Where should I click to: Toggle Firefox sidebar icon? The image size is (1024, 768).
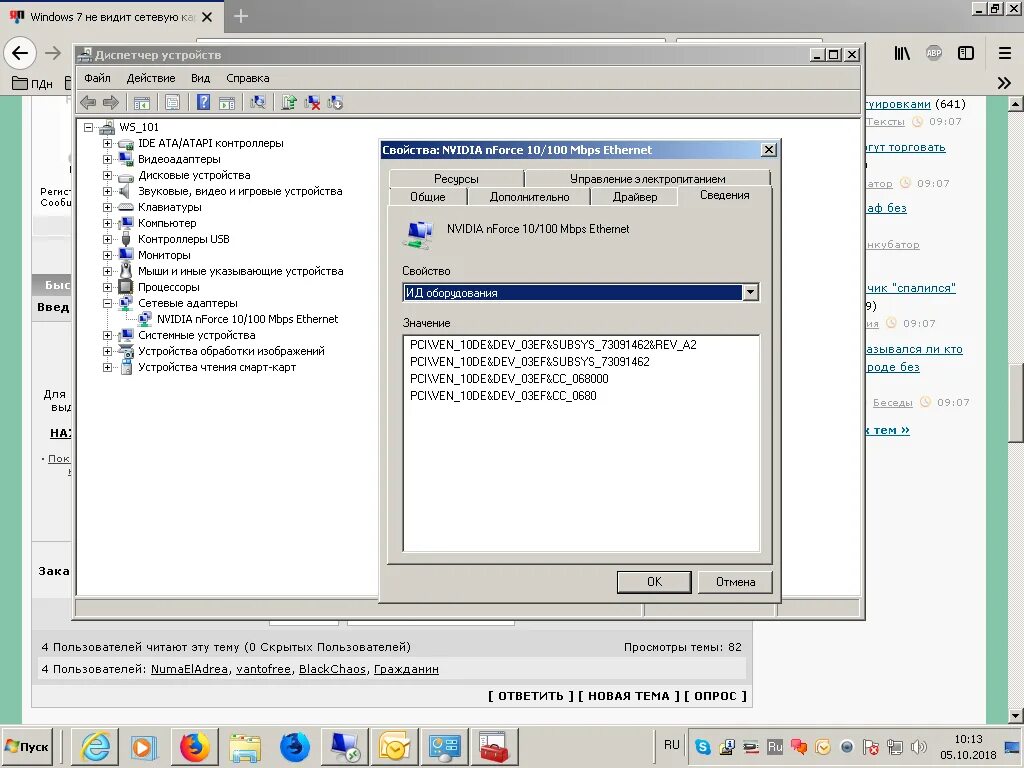click(966, 53)
